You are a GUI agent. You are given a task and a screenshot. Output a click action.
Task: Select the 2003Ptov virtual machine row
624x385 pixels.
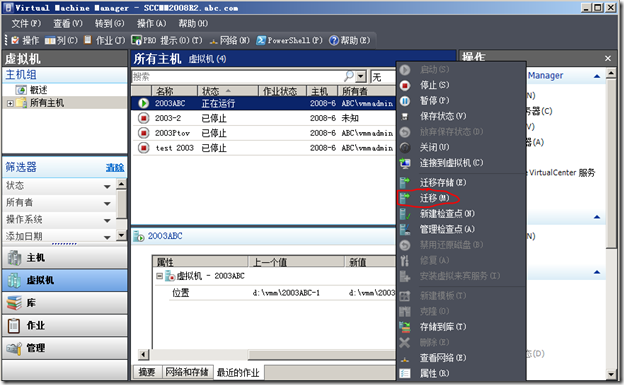[263, 133]
